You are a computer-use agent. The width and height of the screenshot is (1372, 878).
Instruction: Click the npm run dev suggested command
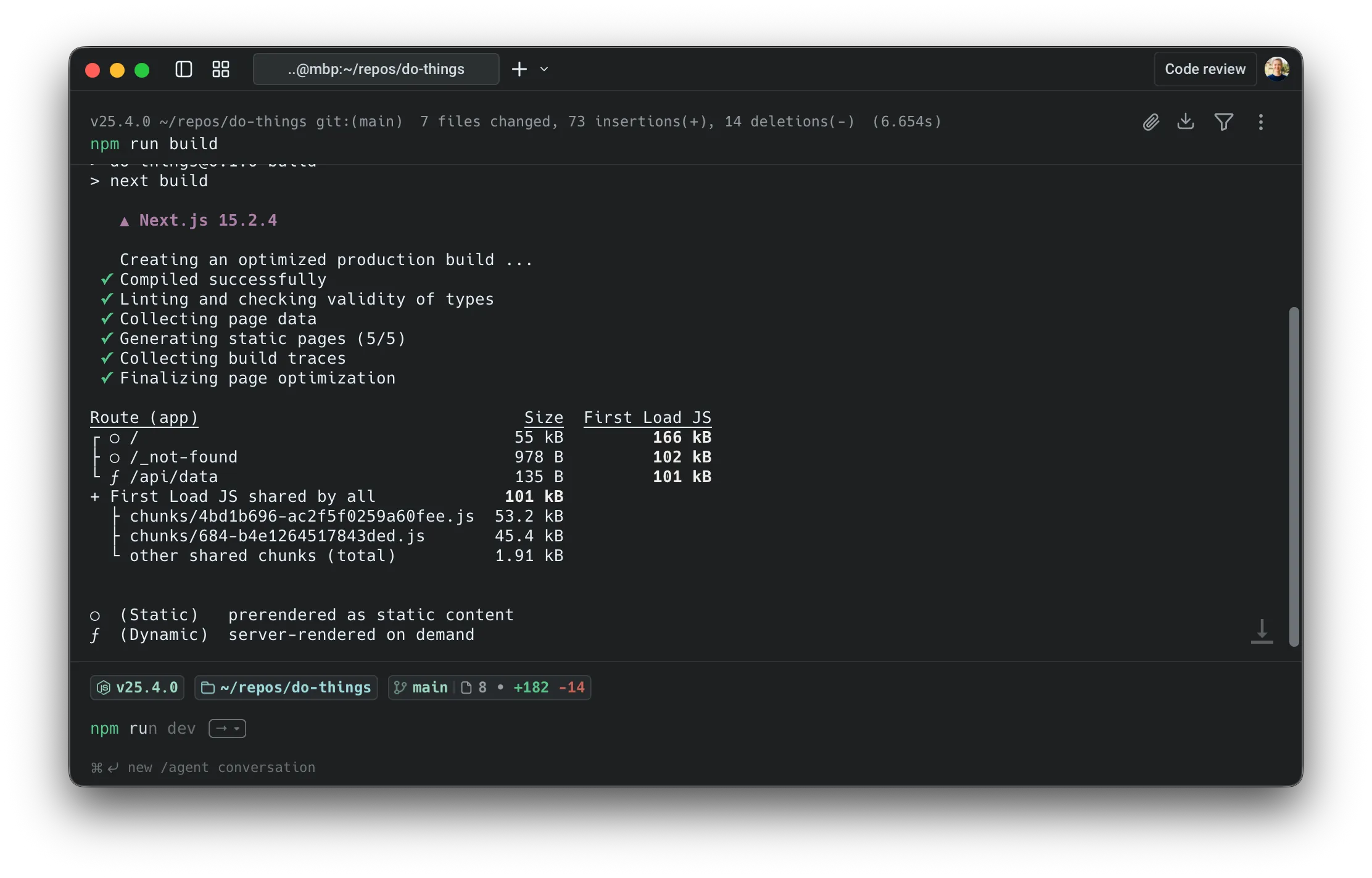coord(143,728)
